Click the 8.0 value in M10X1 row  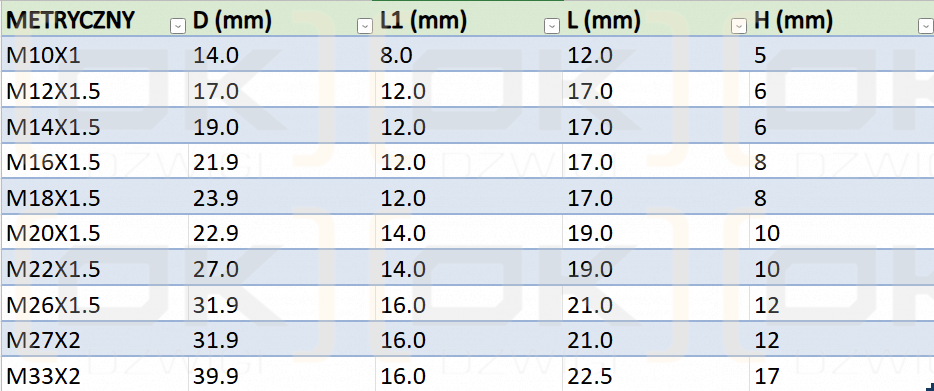point(396,55)
